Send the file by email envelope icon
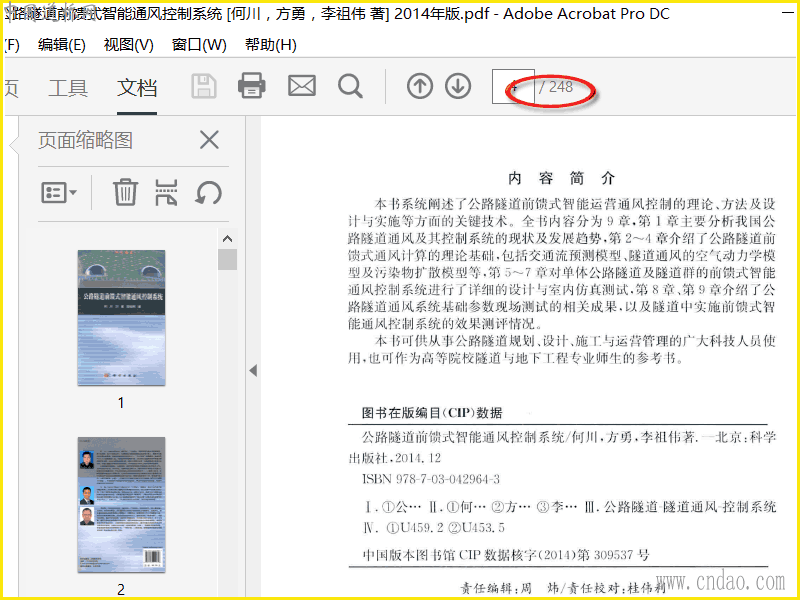Screen dimensions: 800x600 pyautogui.click(x=302, y=86)
